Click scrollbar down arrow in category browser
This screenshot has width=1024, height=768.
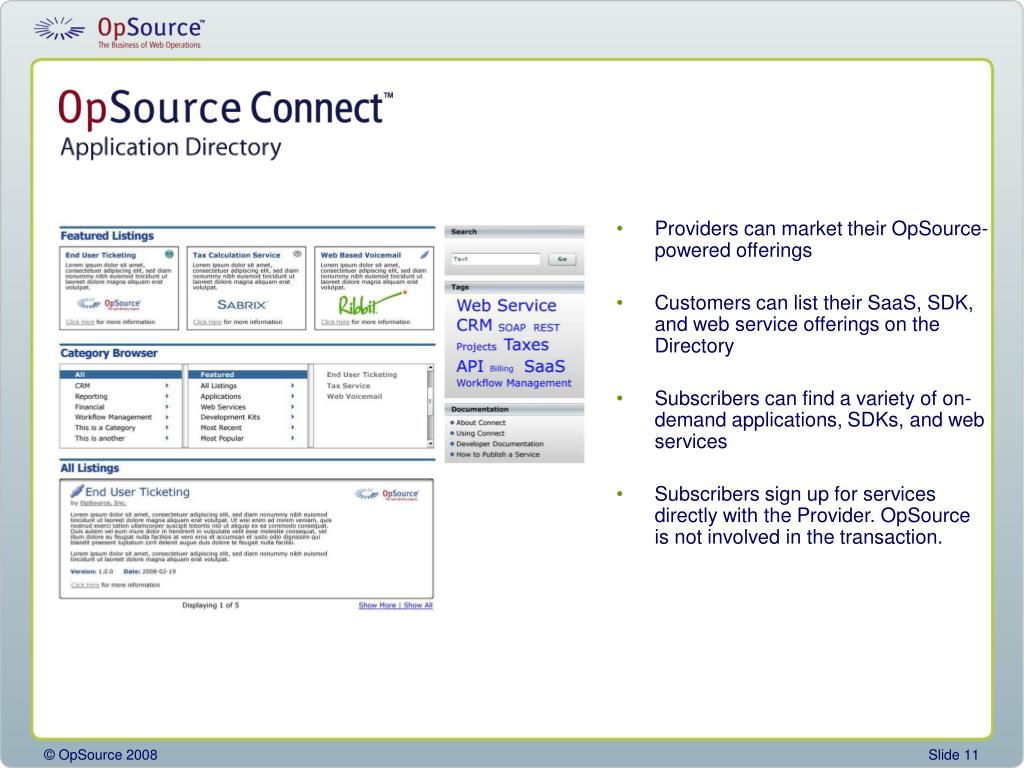(x=430, y=444)
